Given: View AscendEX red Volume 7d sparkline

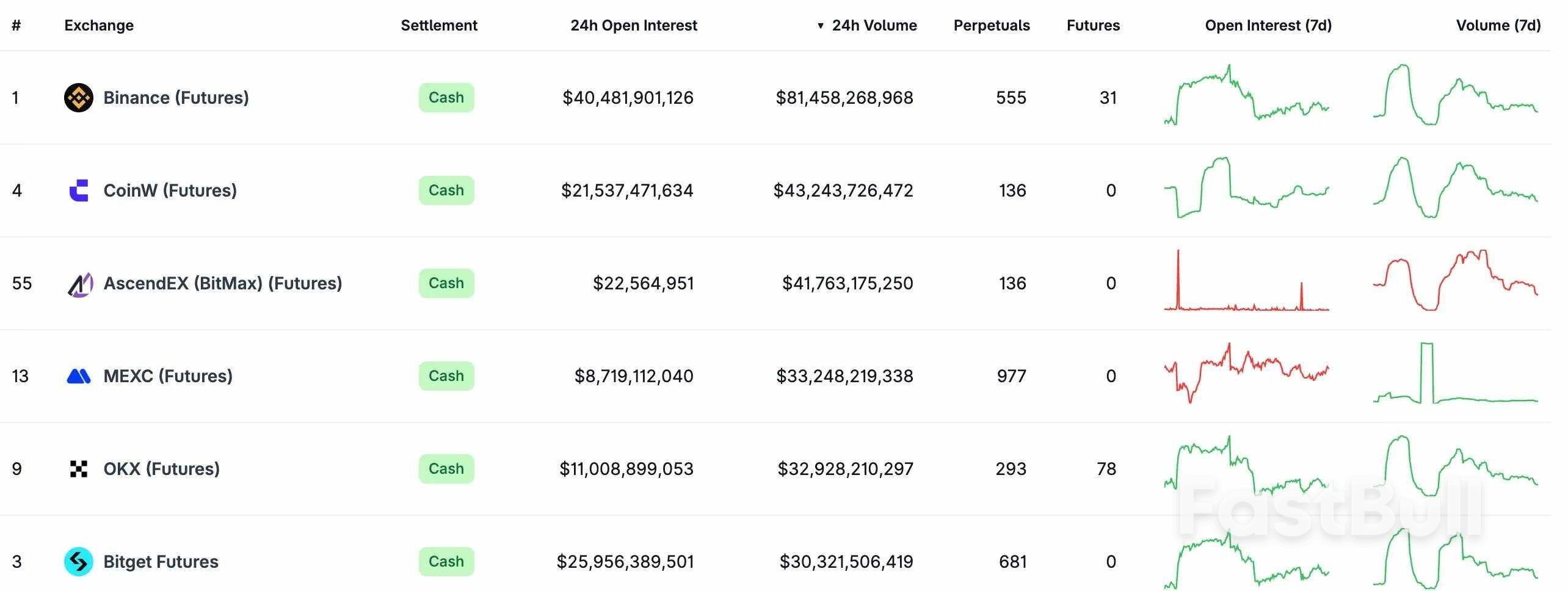Looking at the screenshot, I should (x=1455, y=281).
